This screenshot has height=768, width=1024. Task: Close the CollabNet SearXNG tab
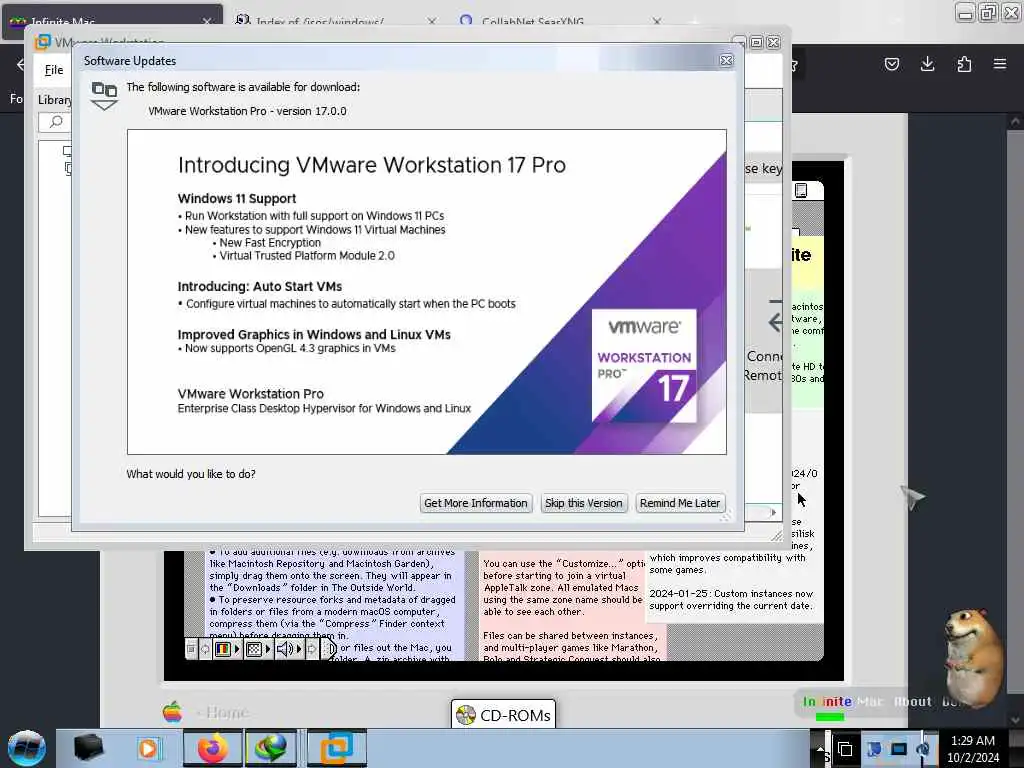pos(656,22)
